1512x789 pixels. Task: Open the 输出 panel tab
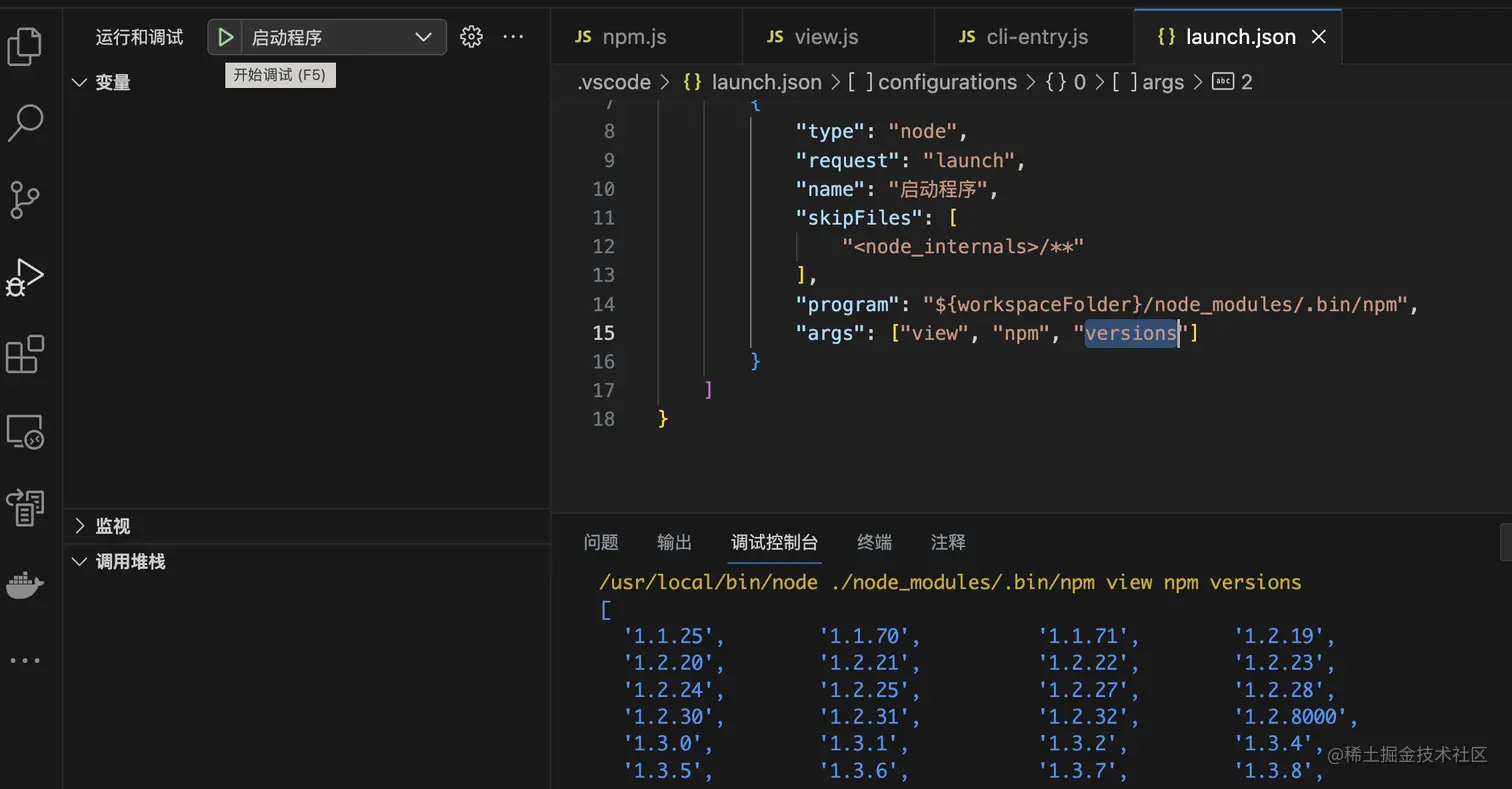click(x=675, y=542)
